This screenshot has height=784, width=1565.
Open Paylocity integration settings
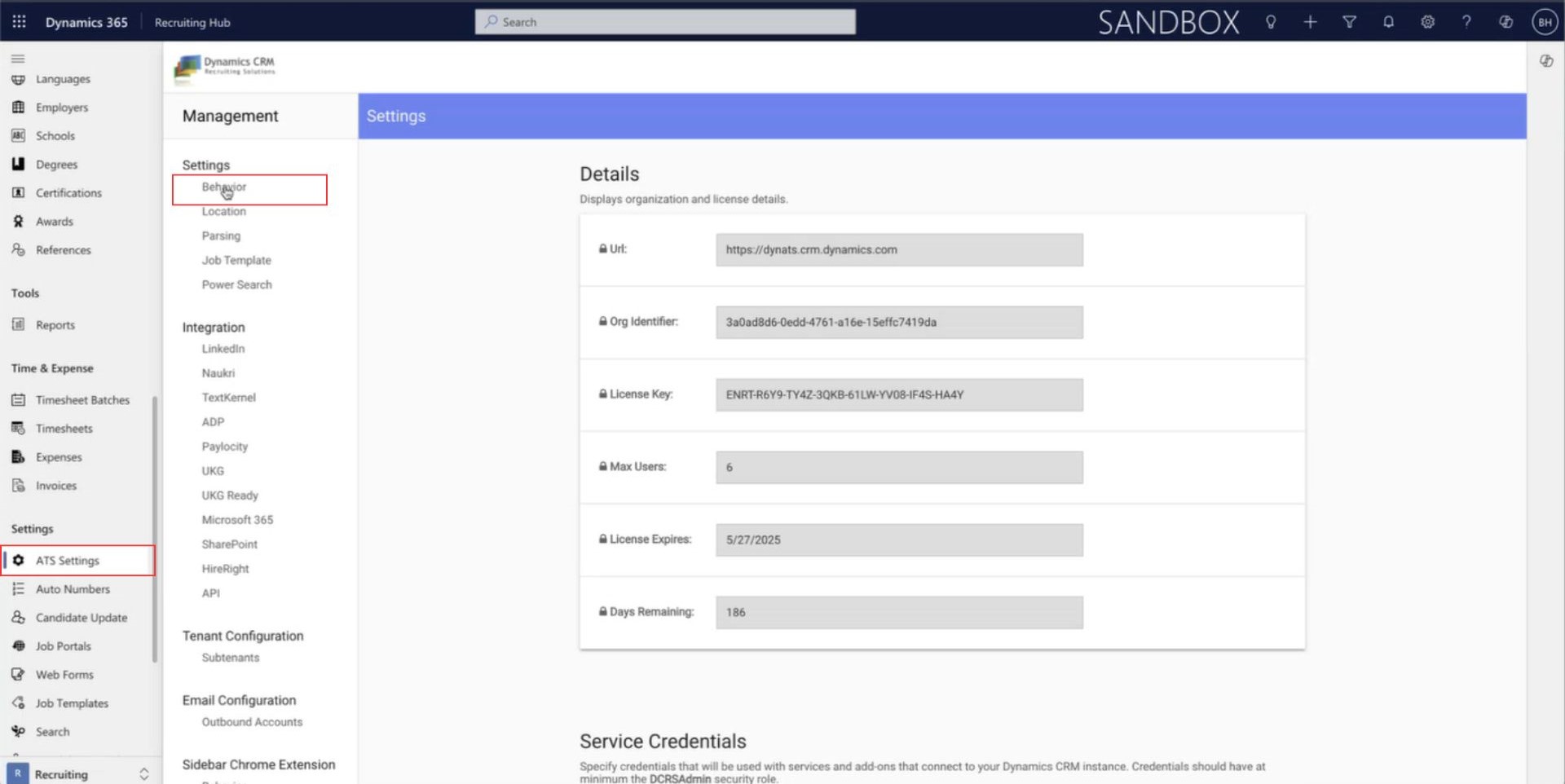point(225,447)
